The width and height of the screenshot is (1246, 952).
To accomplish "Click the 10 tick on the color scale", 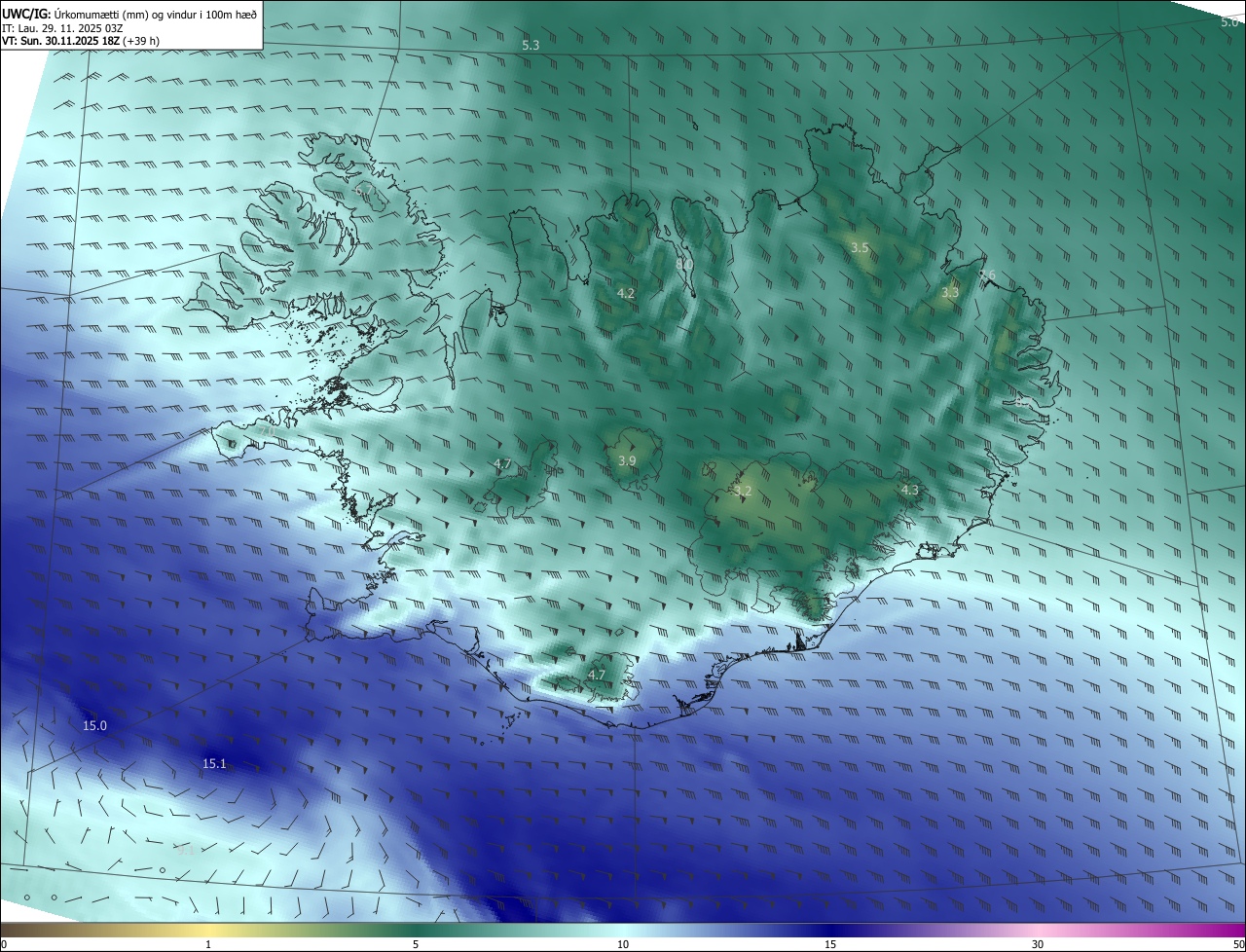I will 623,945.
